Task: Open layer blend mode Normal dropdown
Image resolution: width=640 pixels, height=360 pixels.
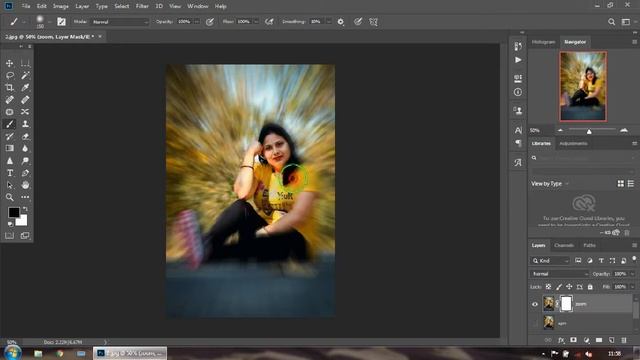Action: coord(559,274)
